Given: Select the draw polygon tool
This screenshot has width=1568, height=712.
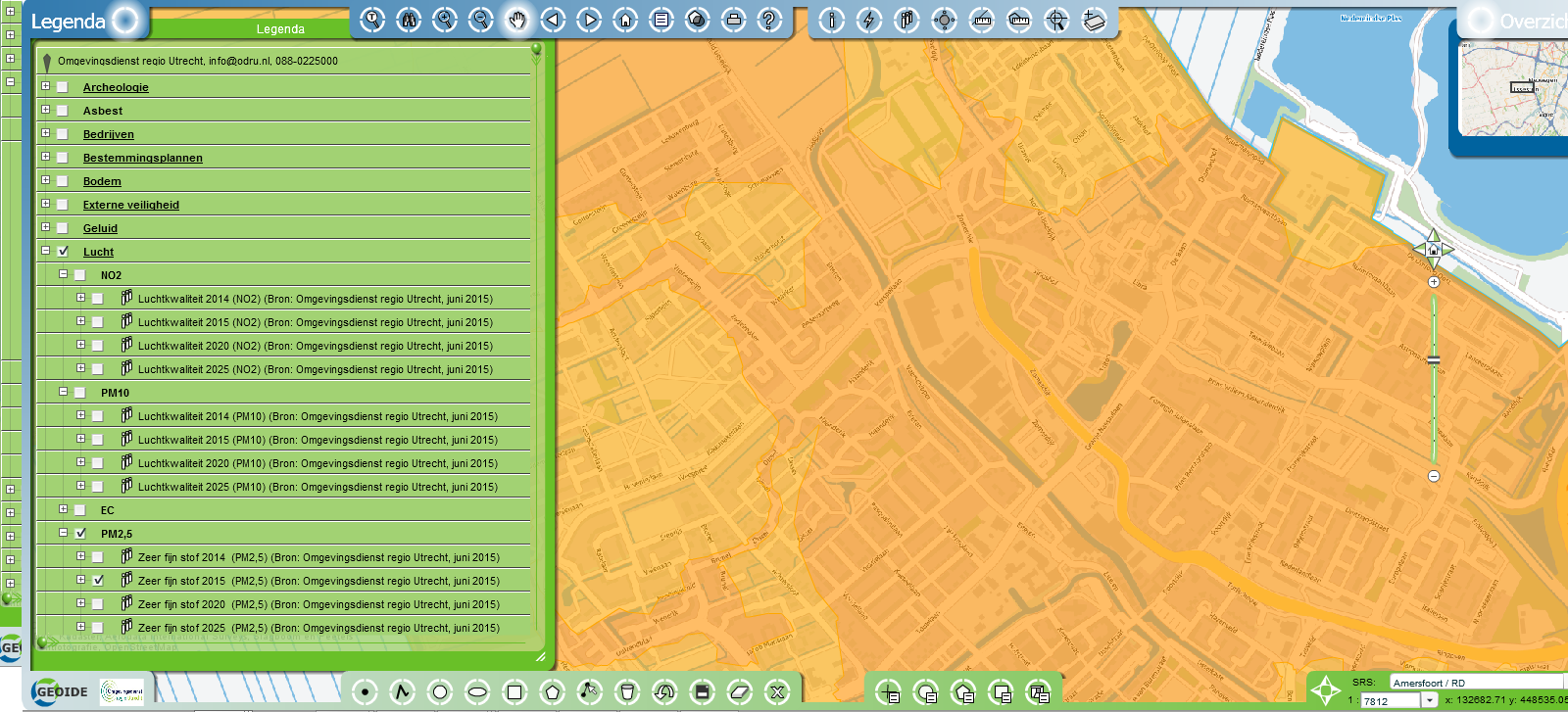Looking at the screenshot, I should point(552,692).
